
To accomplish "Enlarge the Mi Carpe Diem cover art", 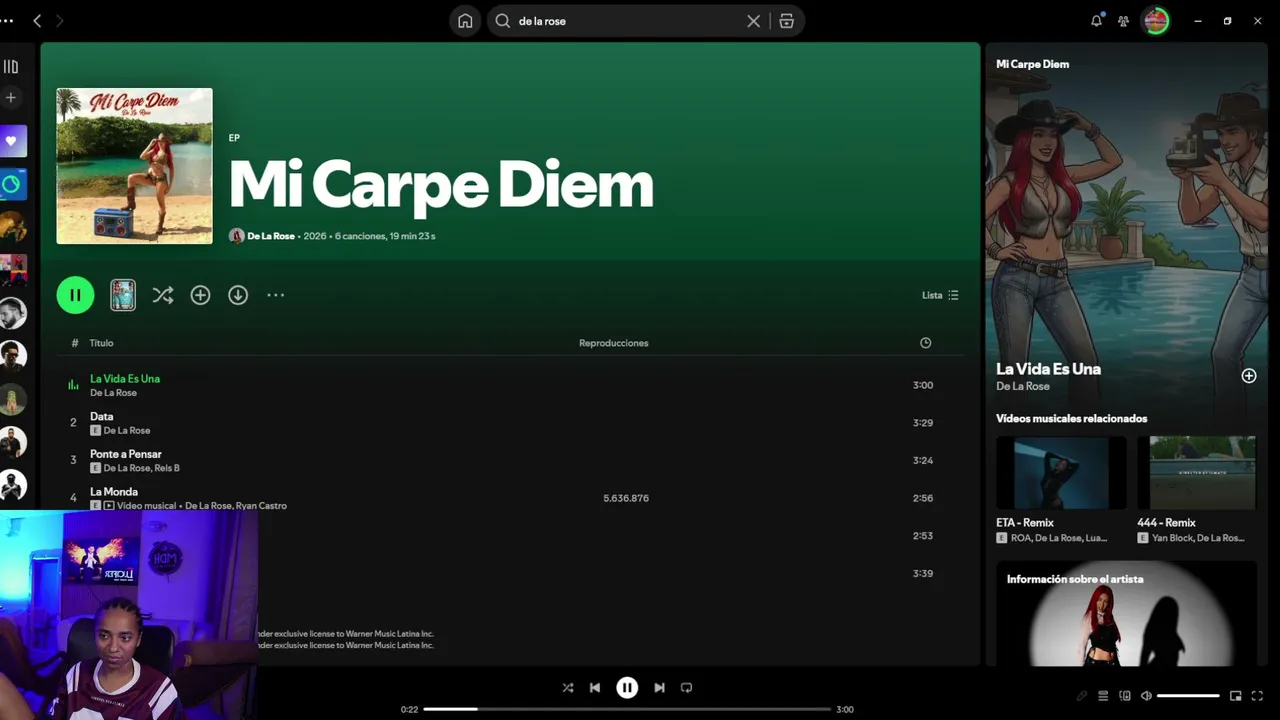I will coord(134,166).
